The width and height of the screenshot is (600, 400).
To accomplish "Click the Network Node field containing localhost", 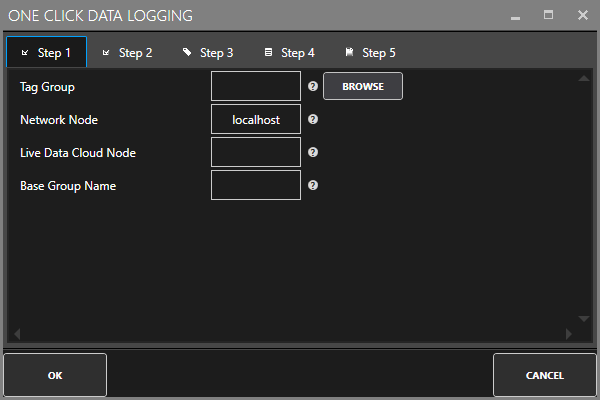I will (x=256, y=120).
